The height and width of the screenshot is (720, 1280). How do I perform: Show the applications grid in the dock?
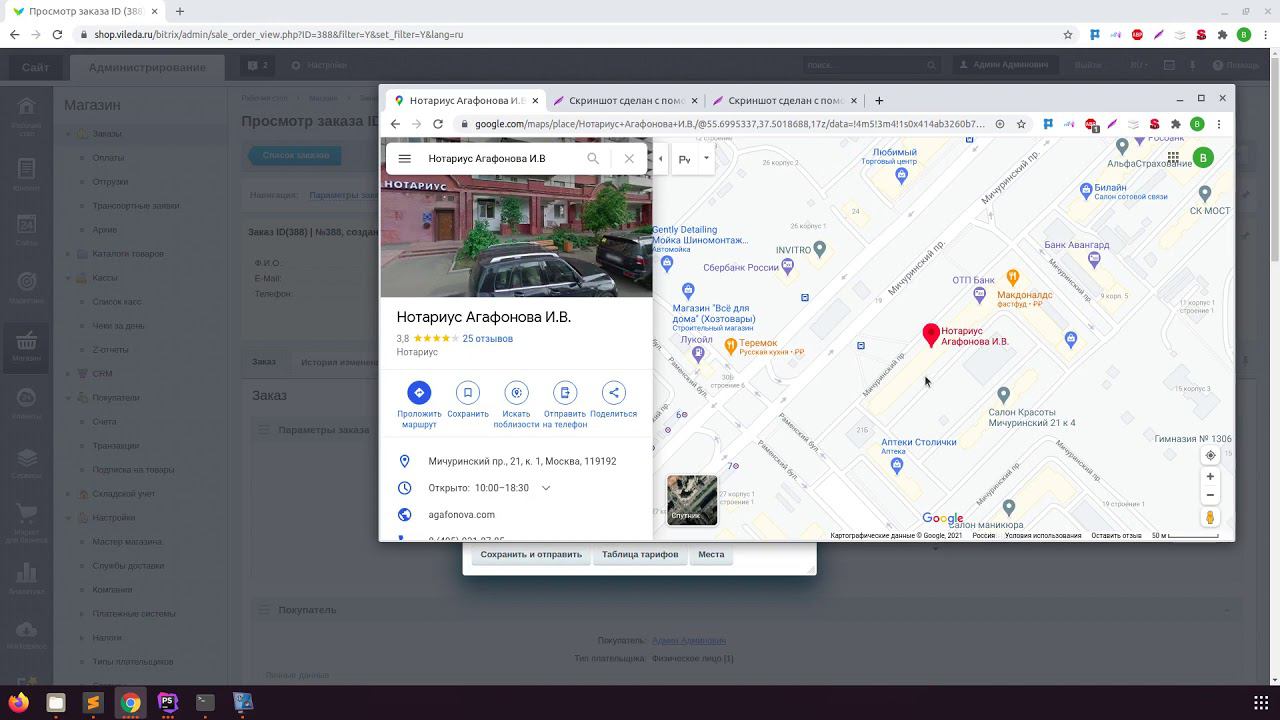pyautogui.click(x=1261, y=702)
